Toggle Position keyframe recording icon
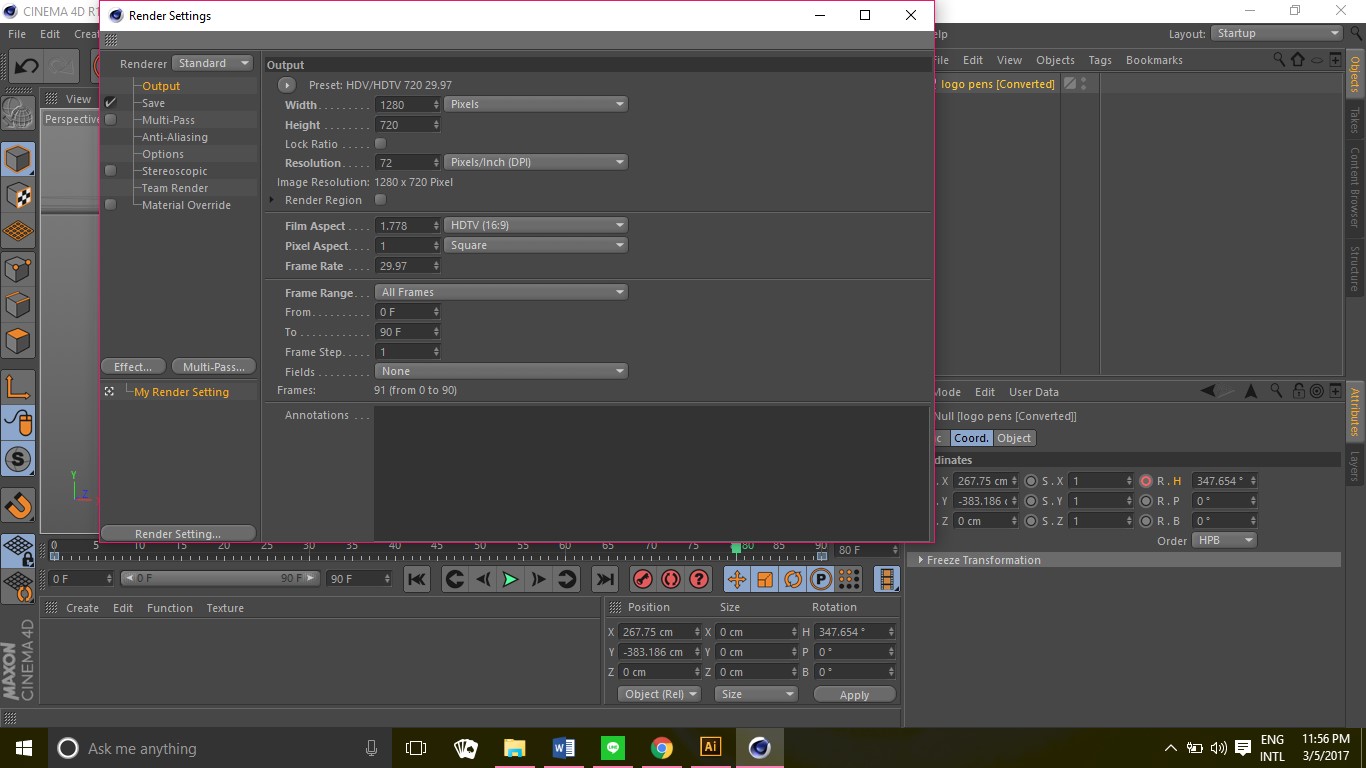Viewport: 1366px width, 768px height. (x=737, y=579)
